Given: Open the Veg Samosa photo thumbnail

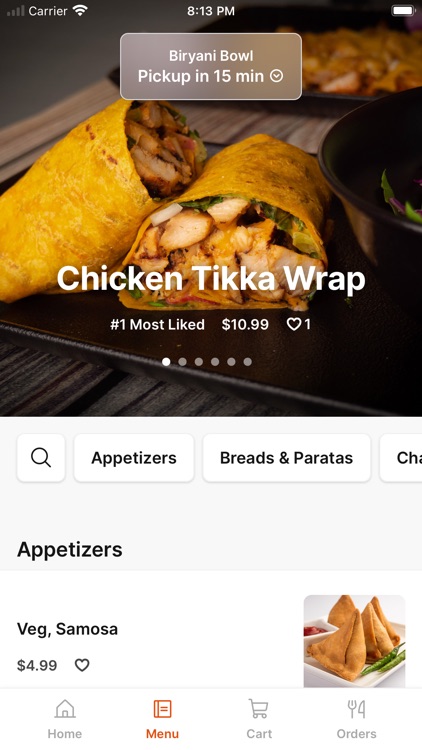Looking at the screenshot, I should pyautogui.click(x=355, y=641).
